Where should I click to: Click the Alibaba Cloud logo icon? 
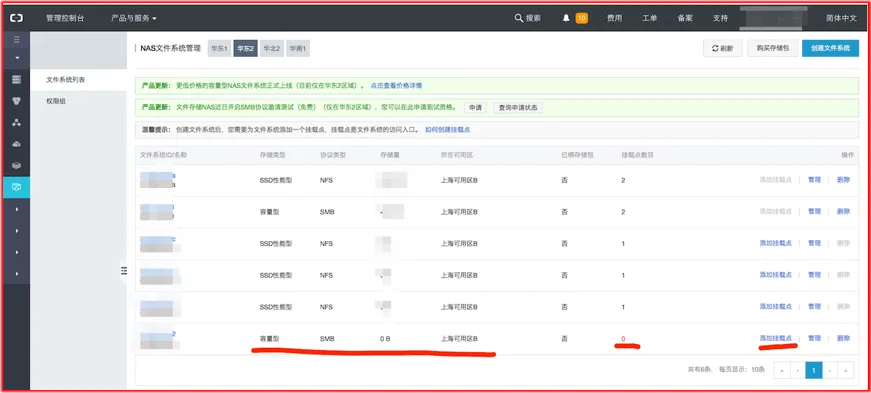(17, 18)
